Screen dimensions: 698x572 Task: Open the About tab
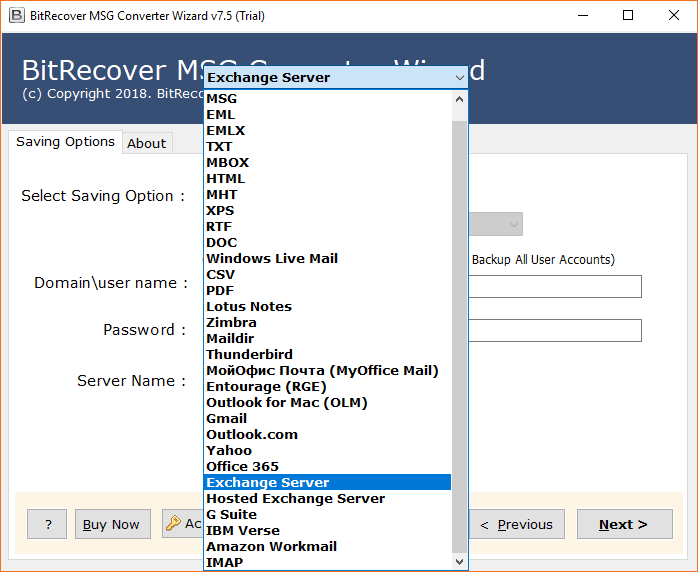(x=147, y=143)
